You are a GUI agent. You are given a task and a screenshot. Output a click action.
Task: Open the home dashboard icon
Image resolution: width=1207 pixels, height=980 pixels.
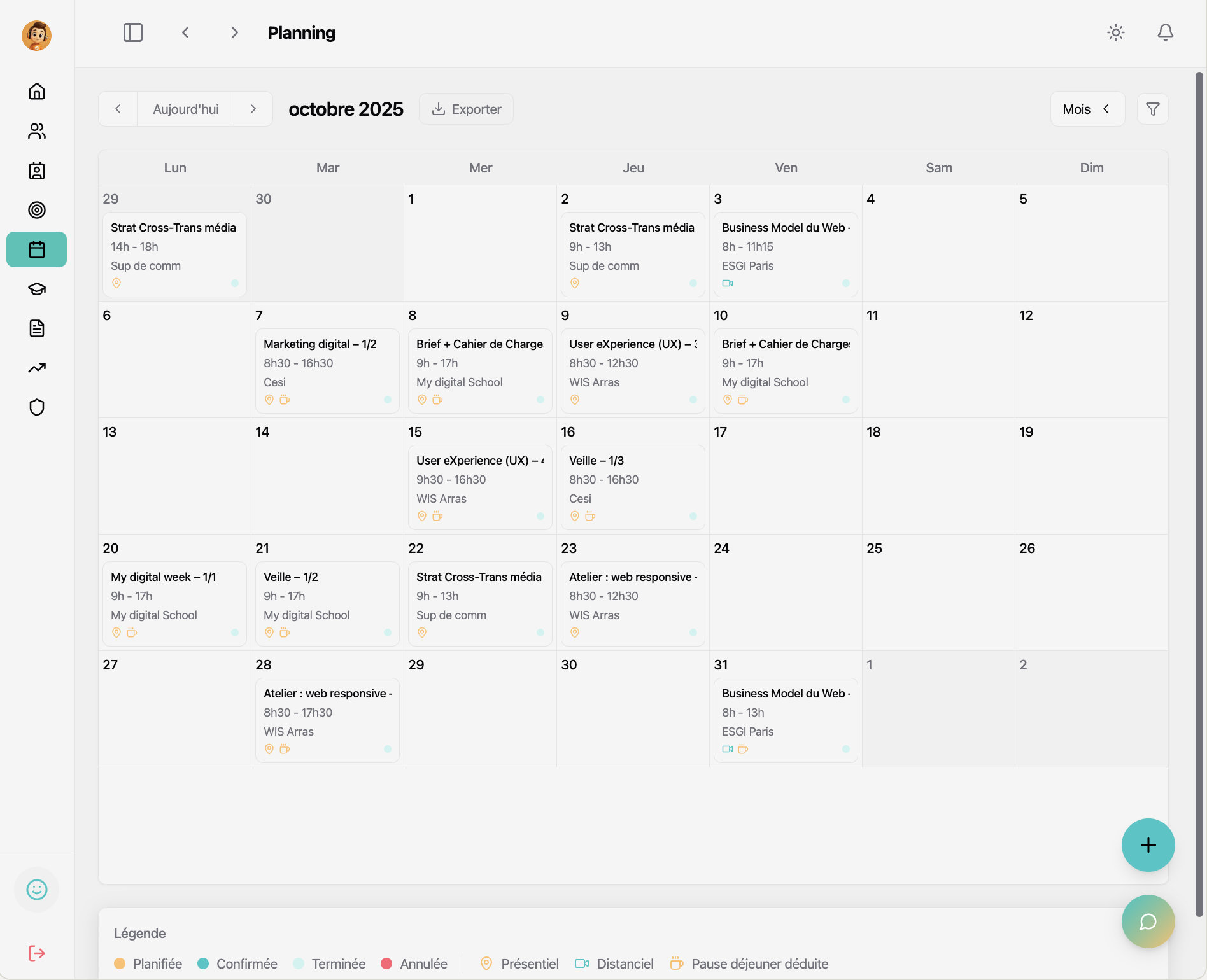pyautogui.click(x=36, y=91)
